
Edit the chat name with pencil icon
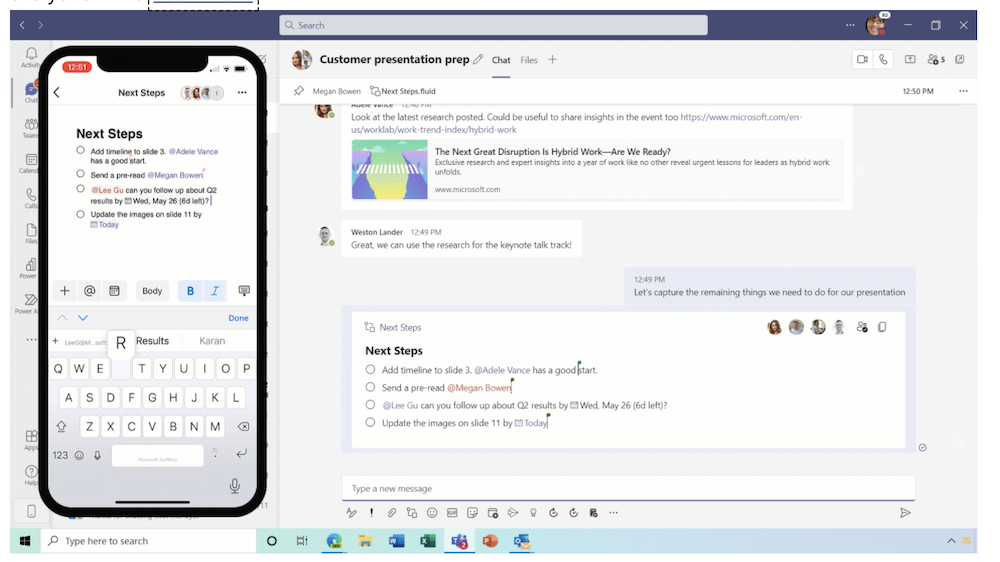coord(478,59)
